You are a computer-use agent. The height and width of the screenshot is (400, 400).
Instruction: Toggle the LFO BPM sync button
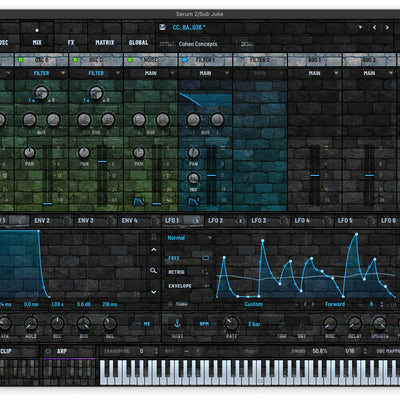click(x=204, y=324)
